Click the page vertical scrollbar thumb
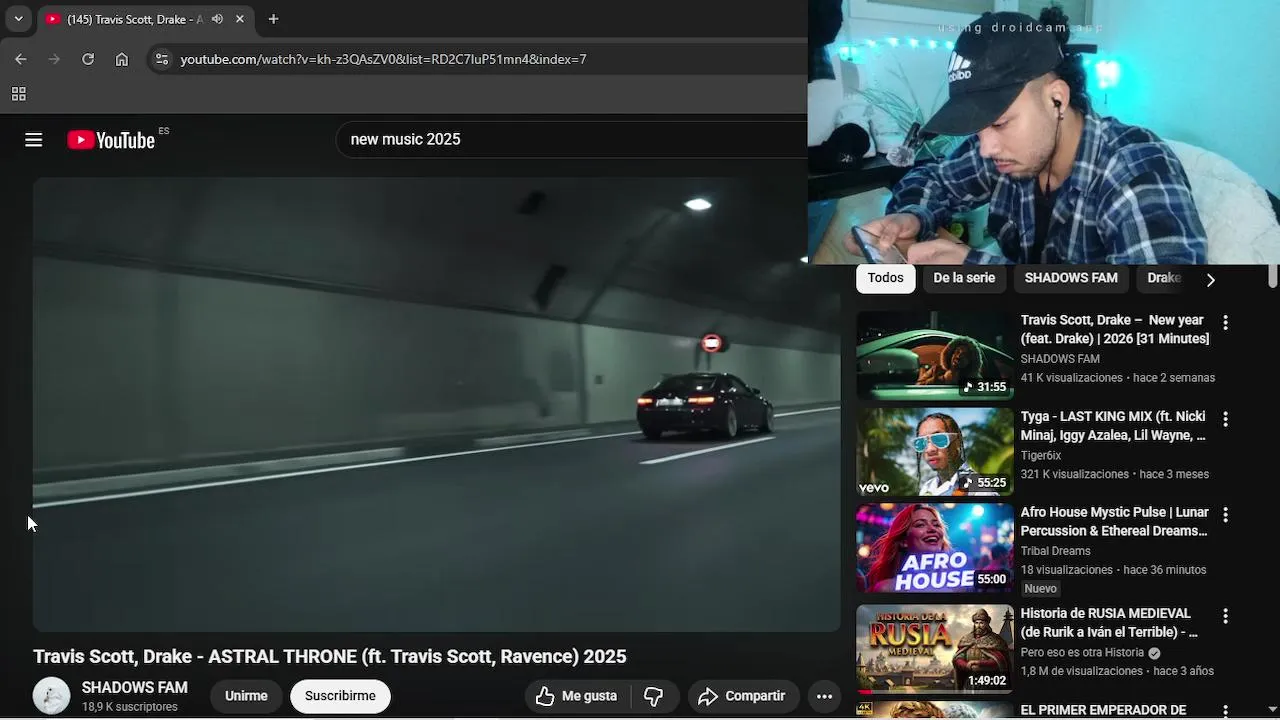 pos(1273,275)
